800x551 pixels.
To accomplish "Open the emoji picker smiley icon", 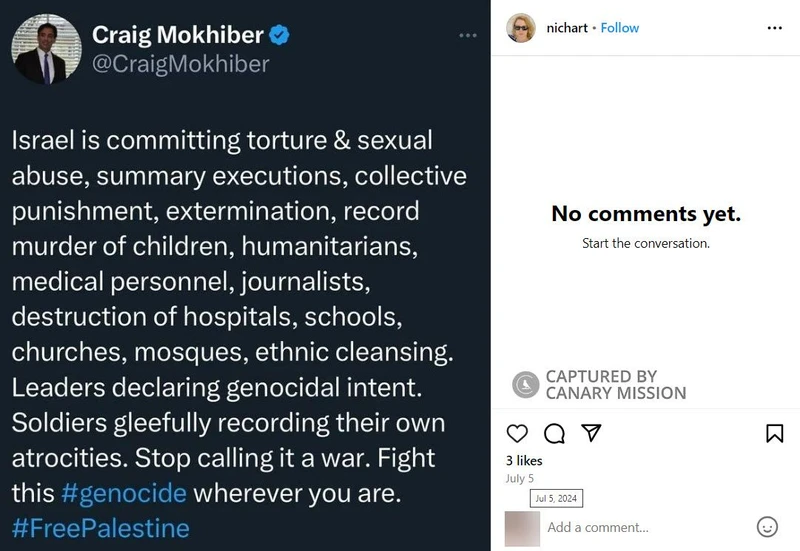I will (x=767, y=527).
